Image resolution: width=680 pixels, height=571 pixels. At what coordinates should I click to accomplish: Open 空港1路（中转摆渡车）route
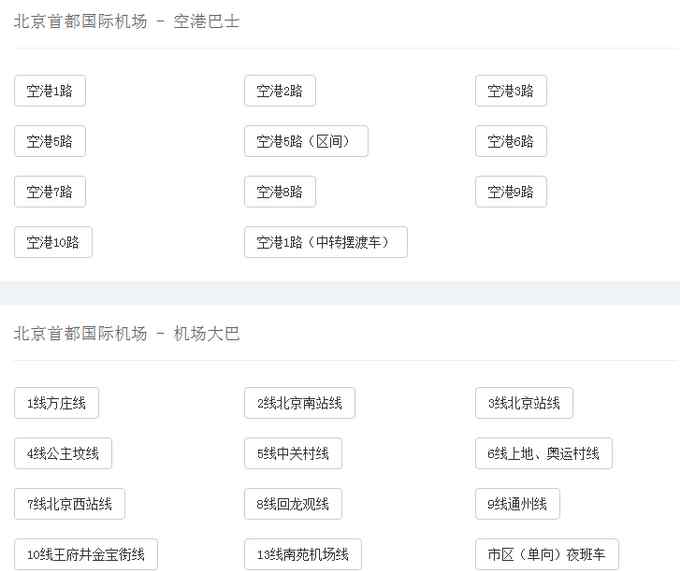[326, 242]
